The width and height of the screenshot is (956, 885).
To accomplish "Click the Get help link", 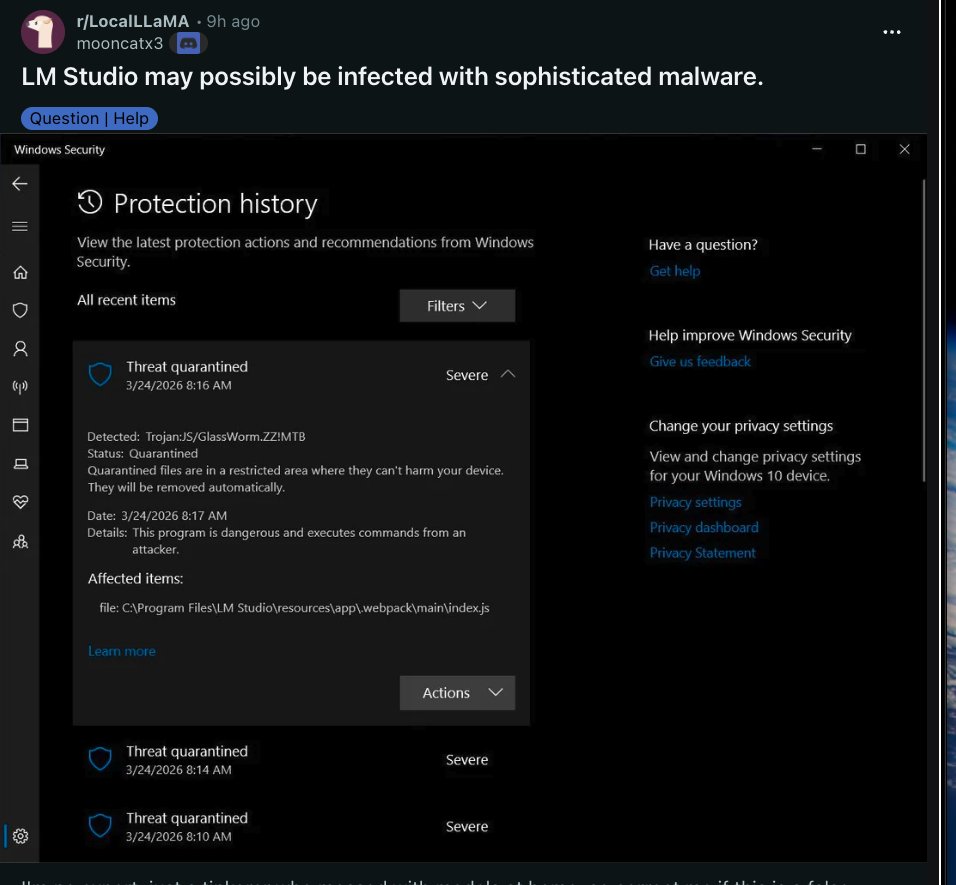I will coord(674,271).
